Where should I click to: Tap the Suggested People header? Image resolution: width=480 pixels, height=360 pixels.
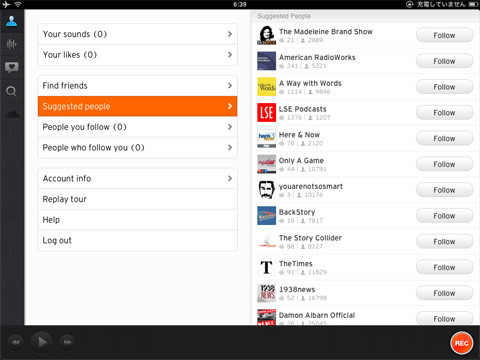tap(284, 16)
